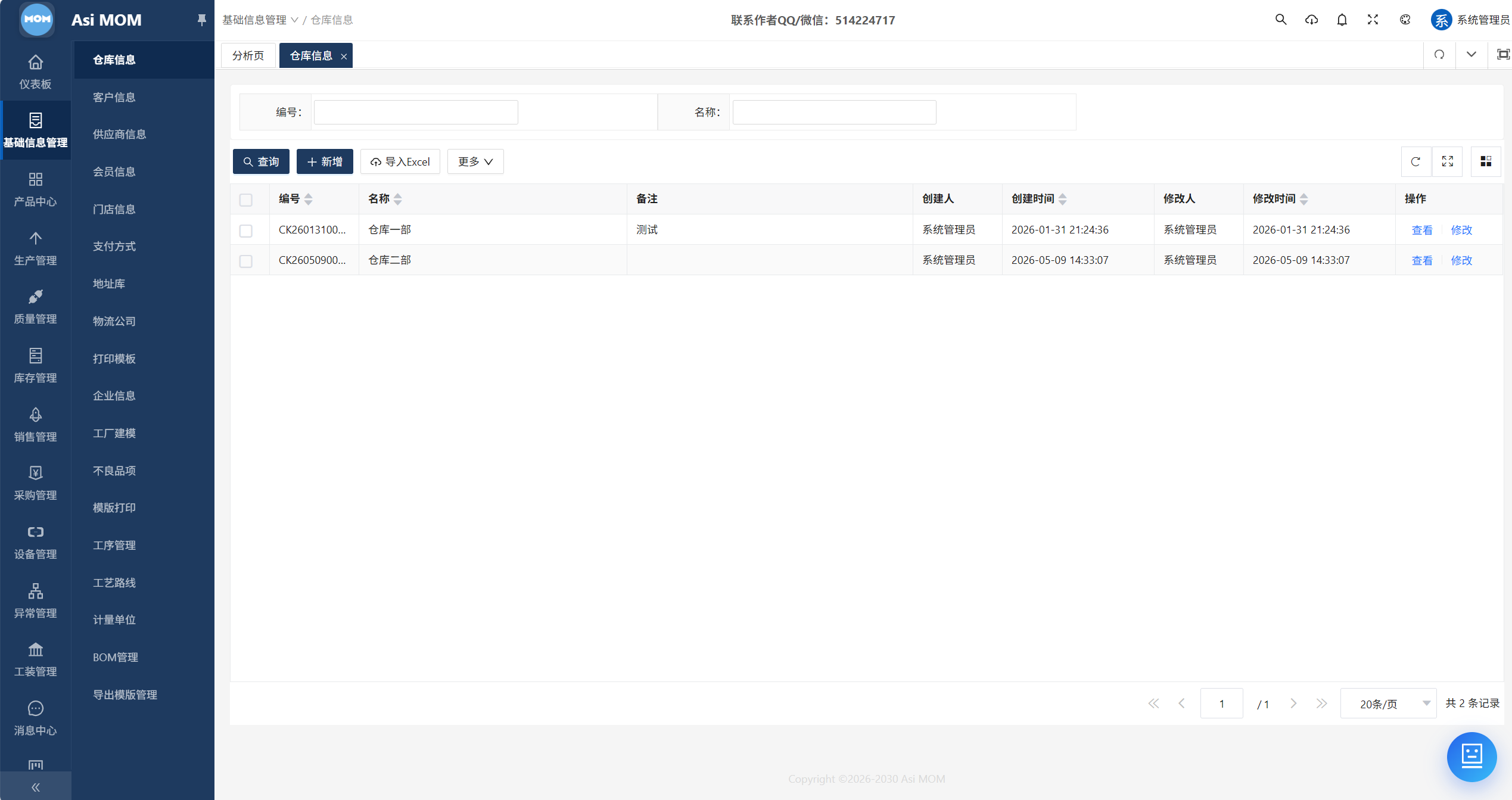Viewport: 1512px width, 800px height.
Task: Open the 系统管理员 user menu
Action: 1470,20
